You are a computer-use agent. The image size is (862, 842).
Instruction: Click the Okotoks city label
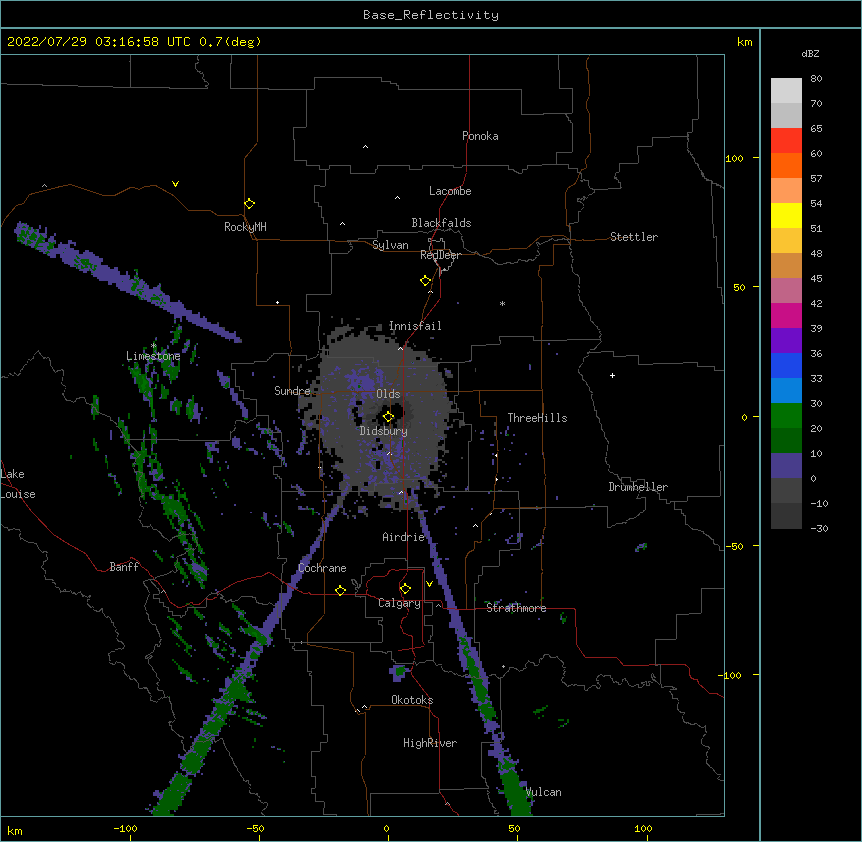pyautogui.click(x=412, y=700)
